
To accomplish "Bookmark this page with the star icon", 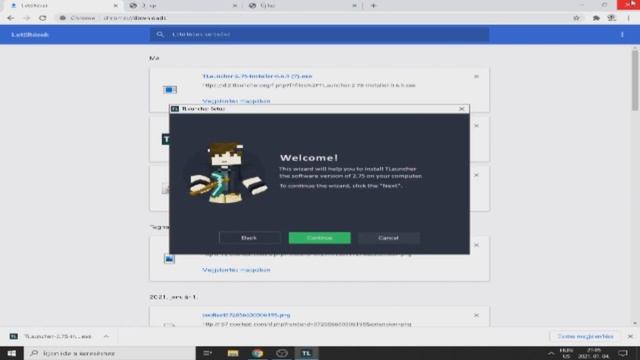I will pyautogui.click(x=576, y=18).
